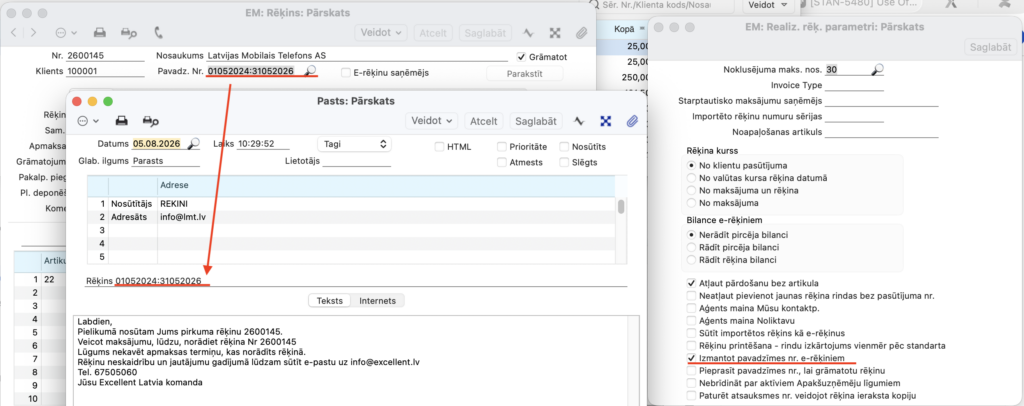1024x406 pixels.
Task: Print the invoice in Rēķins window
Action: tap(99, 32)
